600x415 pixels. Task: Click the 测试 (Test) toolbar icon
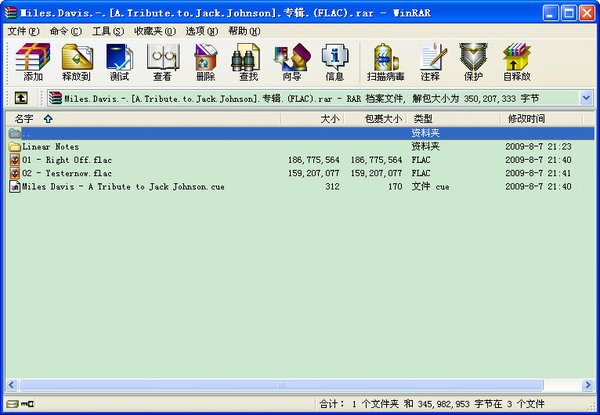tap(119, 62)
